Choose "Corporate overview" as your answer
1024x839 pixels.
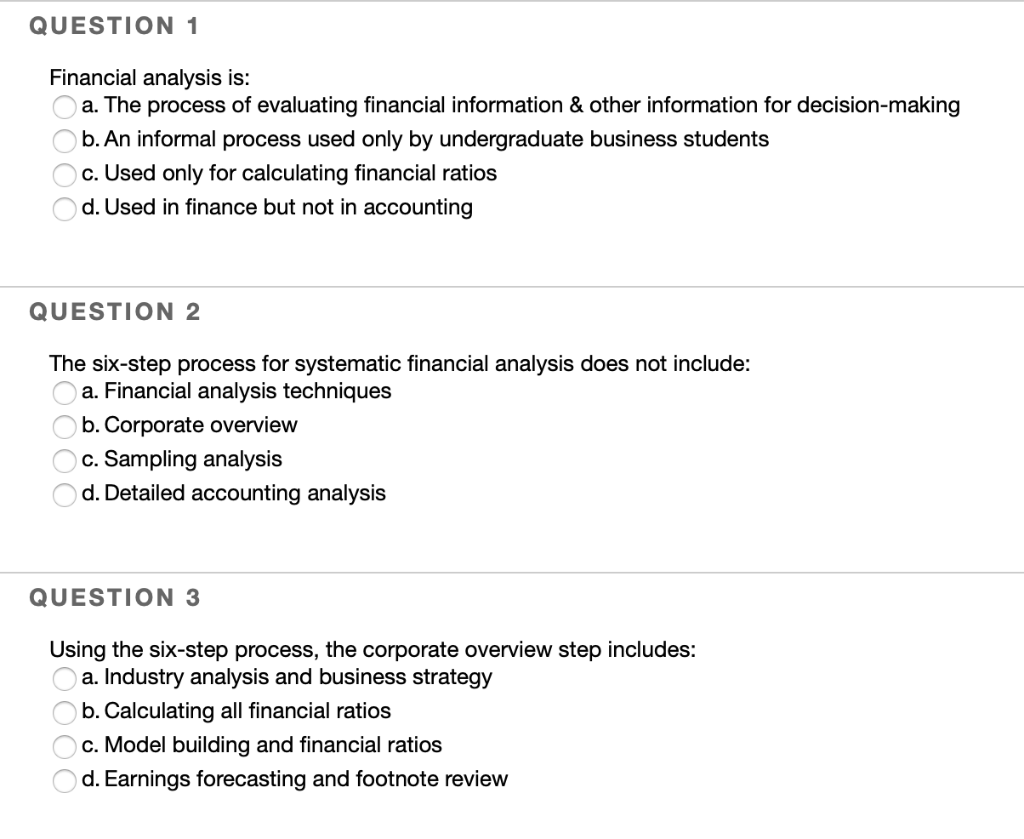(64, 427)
